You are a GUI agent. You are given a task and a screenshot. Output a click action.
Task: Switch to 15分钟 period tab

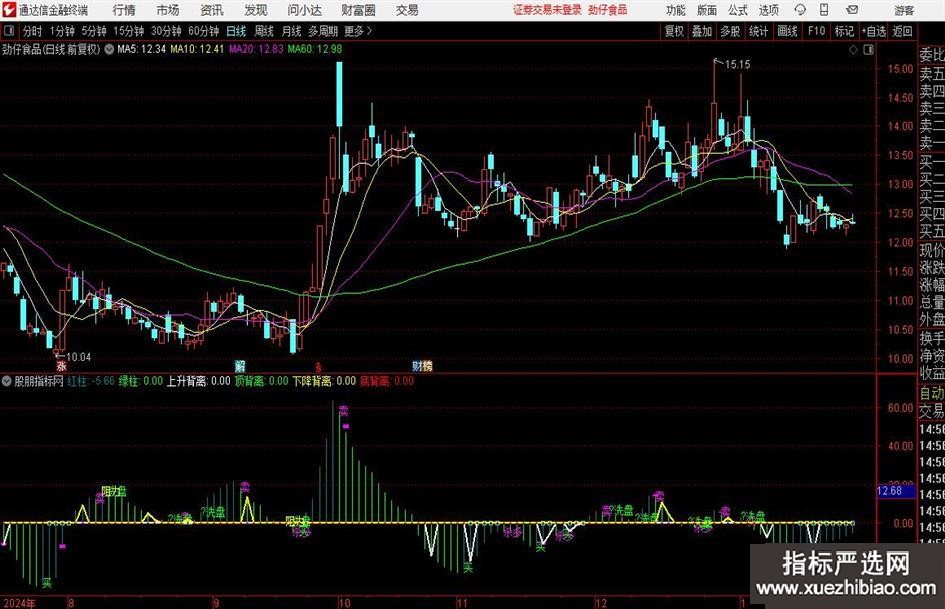pos(129,31)
